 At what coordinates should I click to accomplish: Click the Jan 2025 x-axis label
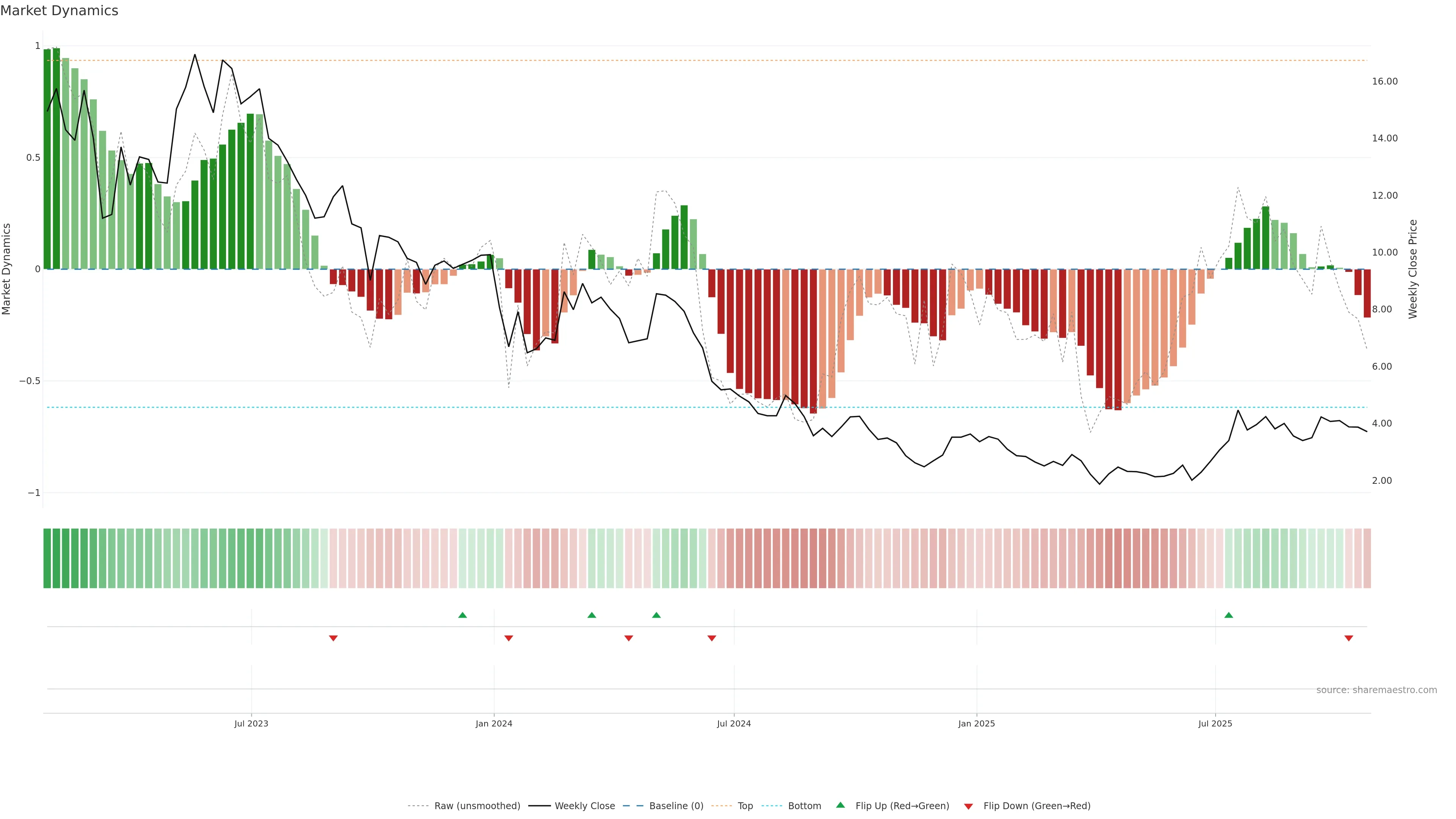pyautogui.click(x=976, y=723)
